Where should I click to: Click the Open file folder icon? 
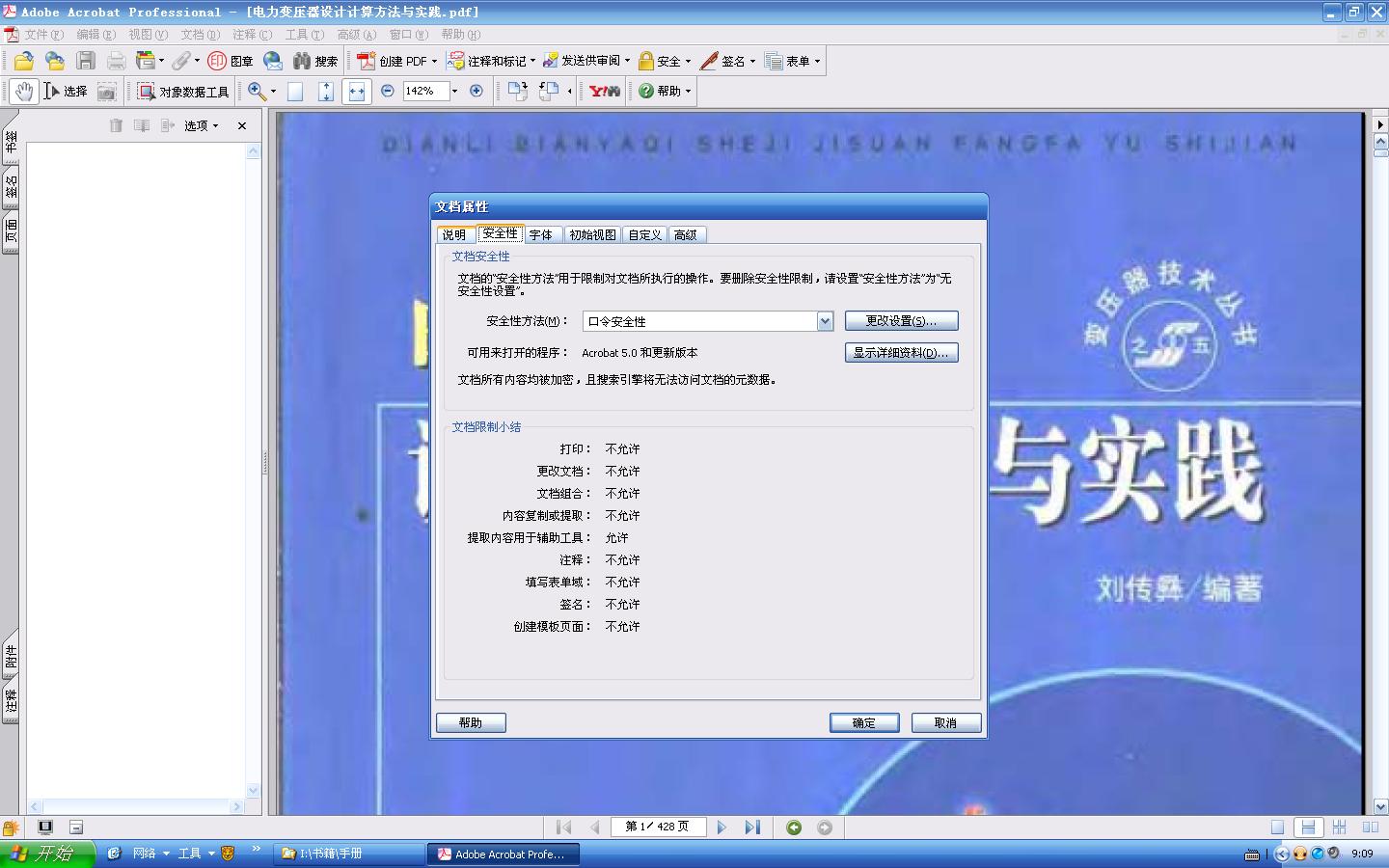point(23,61)
